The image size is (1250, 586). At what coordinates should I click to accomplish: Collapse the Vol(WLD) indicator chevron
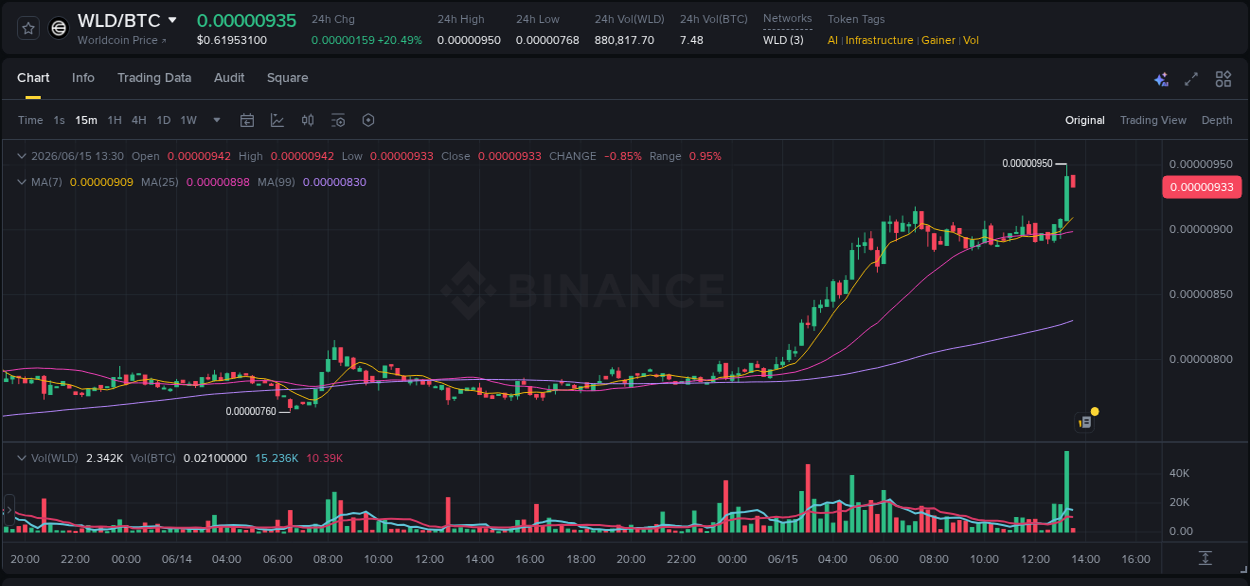(x=22, y=458)
